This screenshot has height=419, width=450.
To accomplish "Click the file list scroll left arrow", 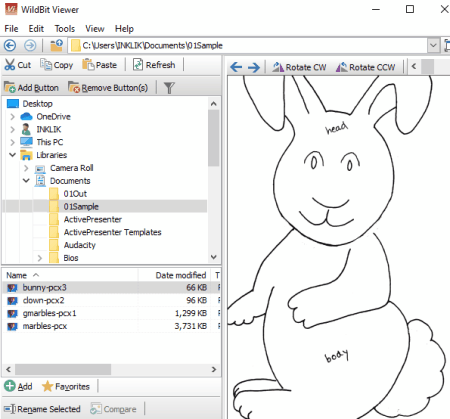I will [x=8, y=369].
